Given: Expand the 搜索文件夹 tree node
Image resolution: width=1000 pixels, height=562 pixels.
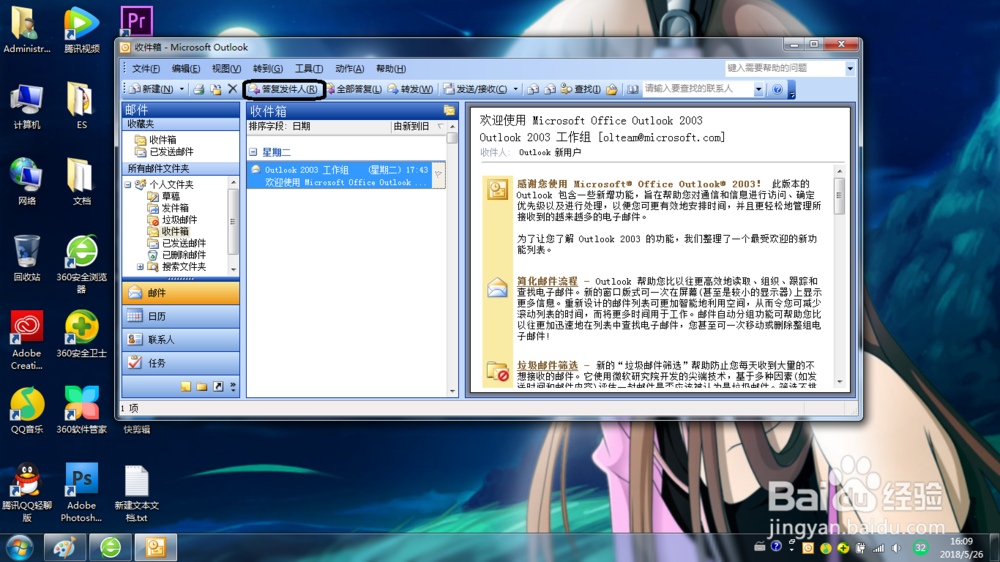Looking at the screenshot, I should (x=140, y=267).
